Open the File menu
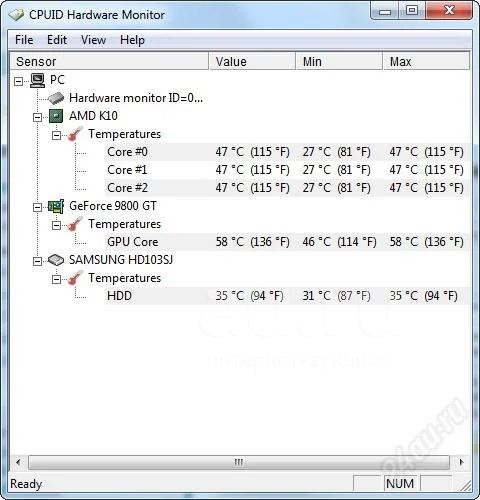Viewport: 480px width, 500px height. pyautogui.click(x=24, y=40)
